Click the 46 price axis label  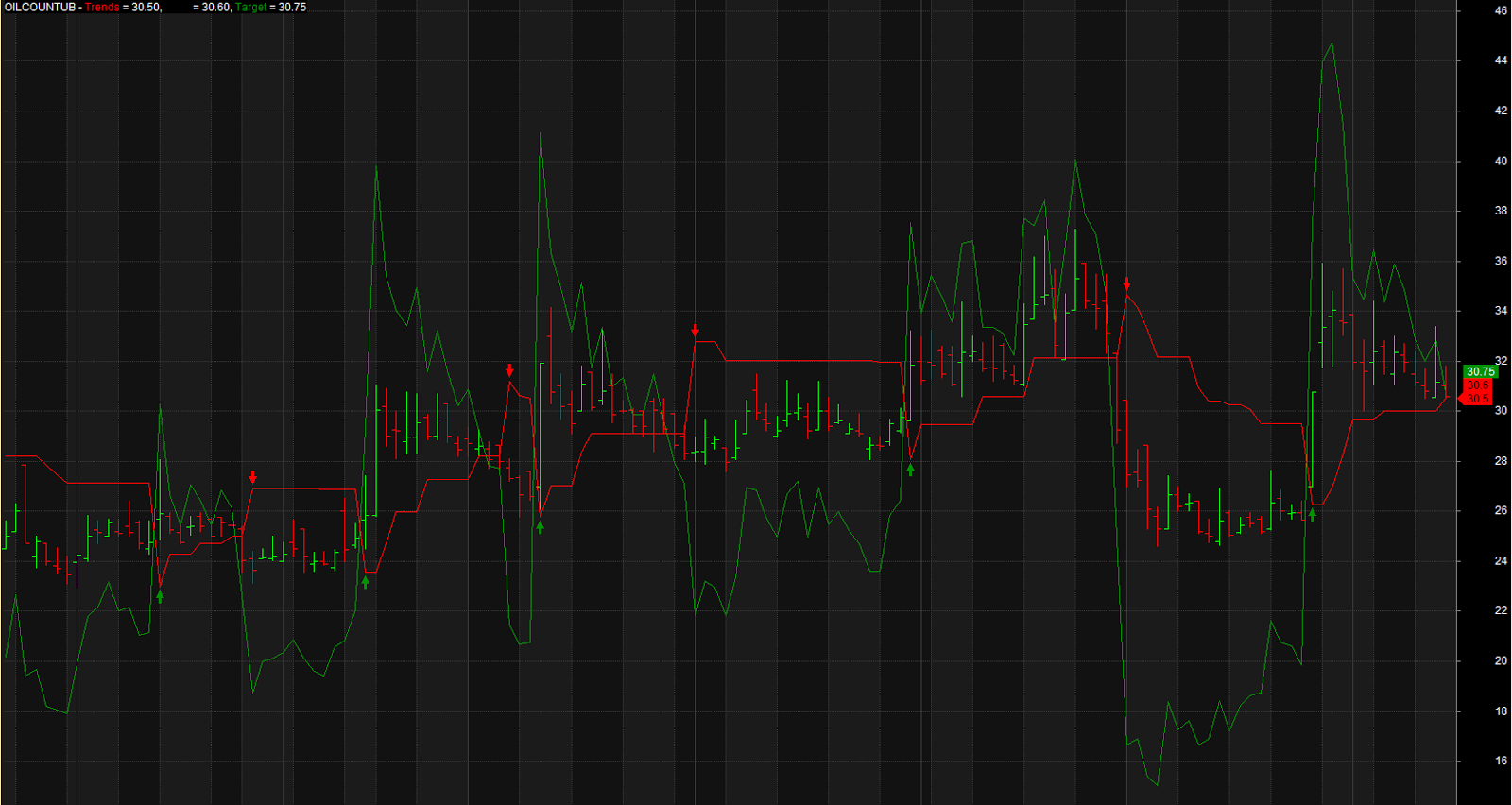pos(1501,10)
